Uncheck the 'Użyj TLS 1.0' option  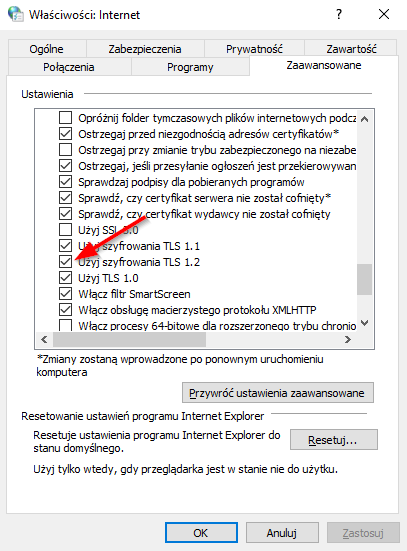[x=65, y=278]
